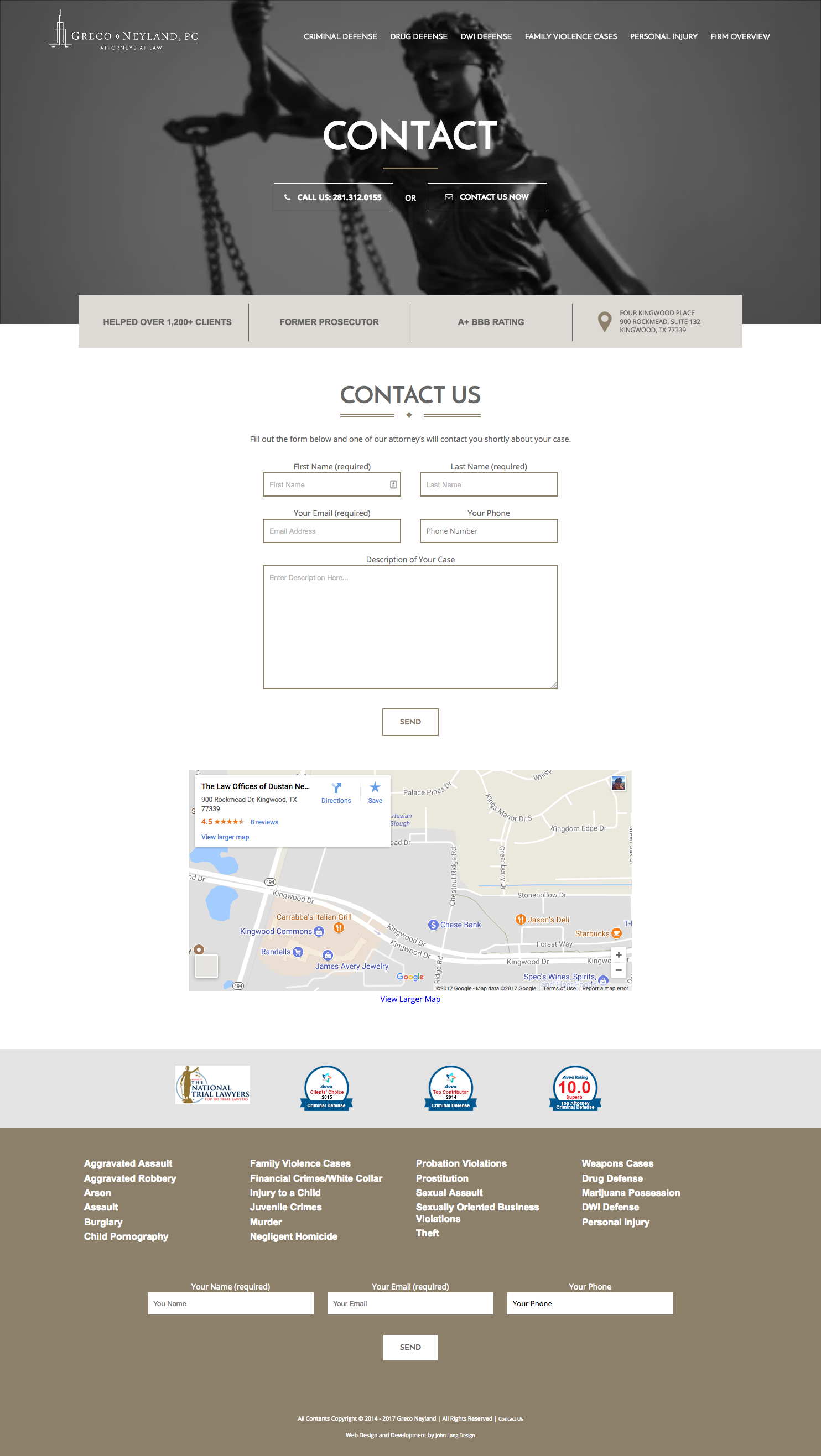The image size is (821, 1456).
Task: Select Family Violence Cases in the nav bar
Action: [571, 36]
